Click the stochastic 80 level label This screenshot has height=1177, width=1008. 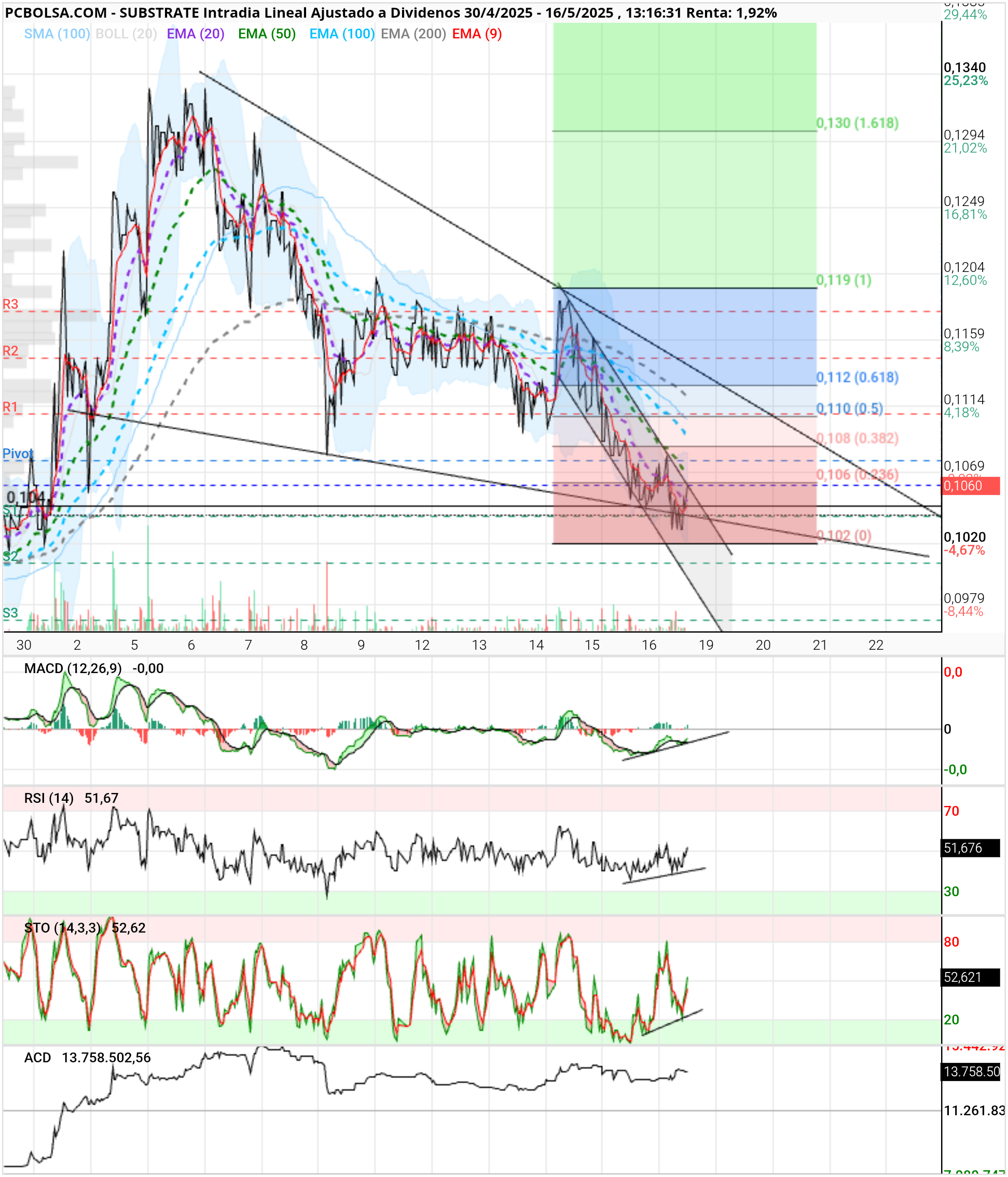tap(951, 942)
